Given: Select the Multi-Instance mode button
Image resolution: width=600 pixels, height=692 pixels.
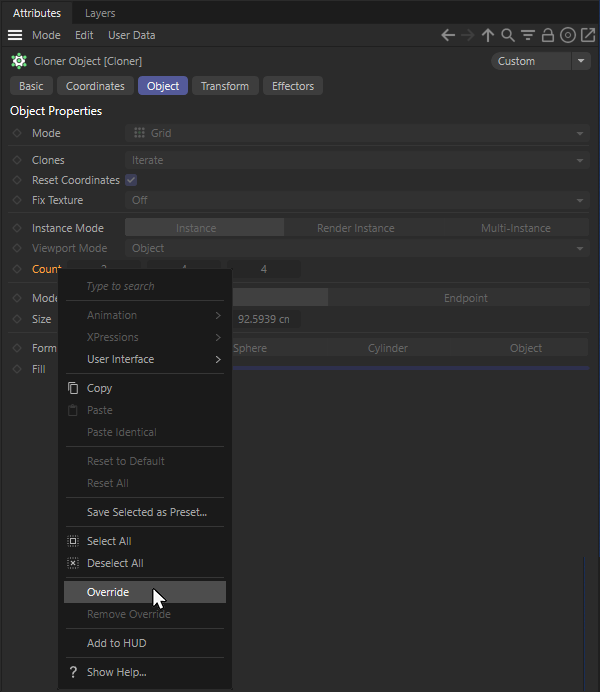Looking at the screenshot, I should tap(515, 228).
